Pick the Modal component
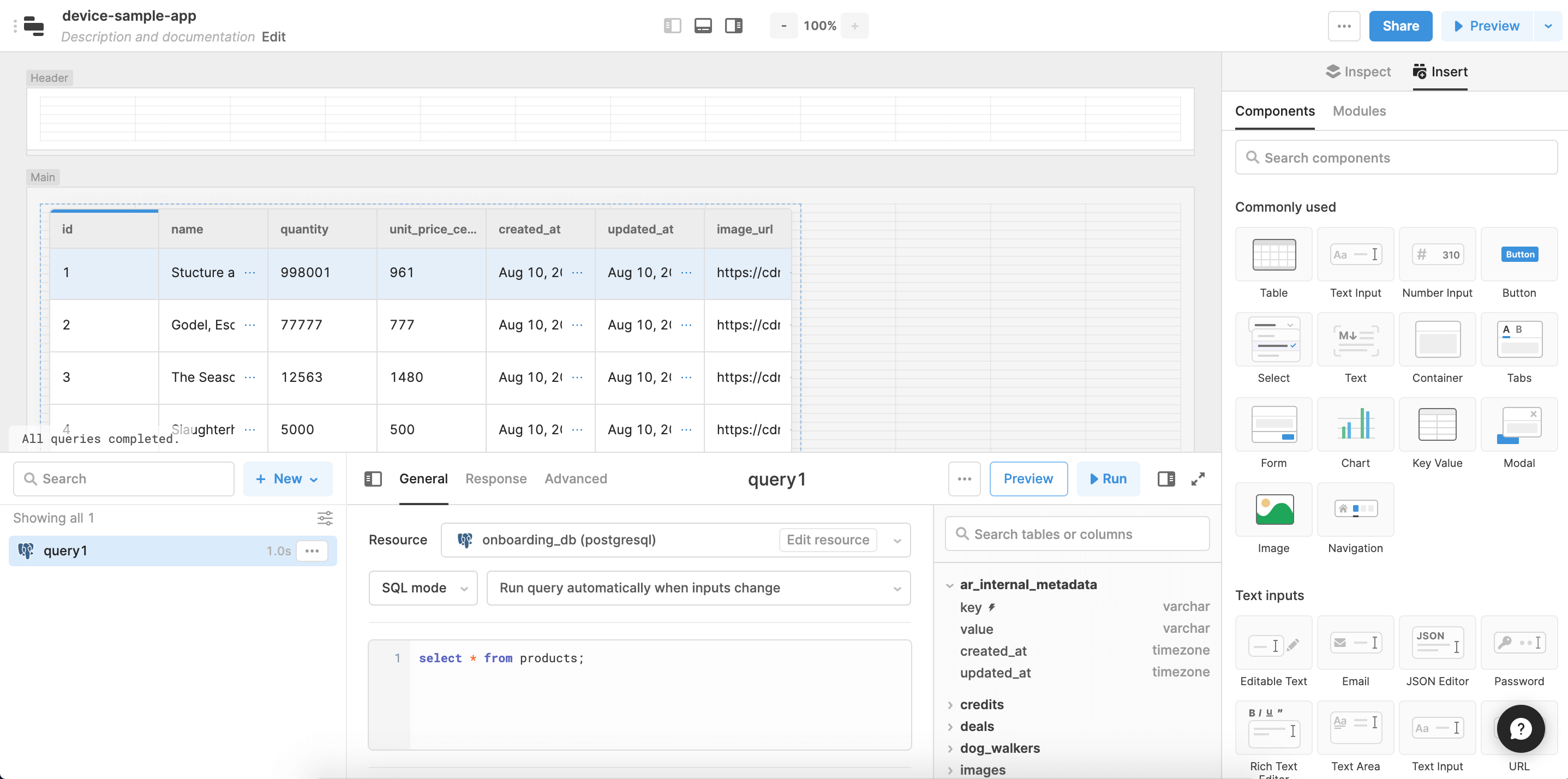1568x779 pixels. [1519, 424]
